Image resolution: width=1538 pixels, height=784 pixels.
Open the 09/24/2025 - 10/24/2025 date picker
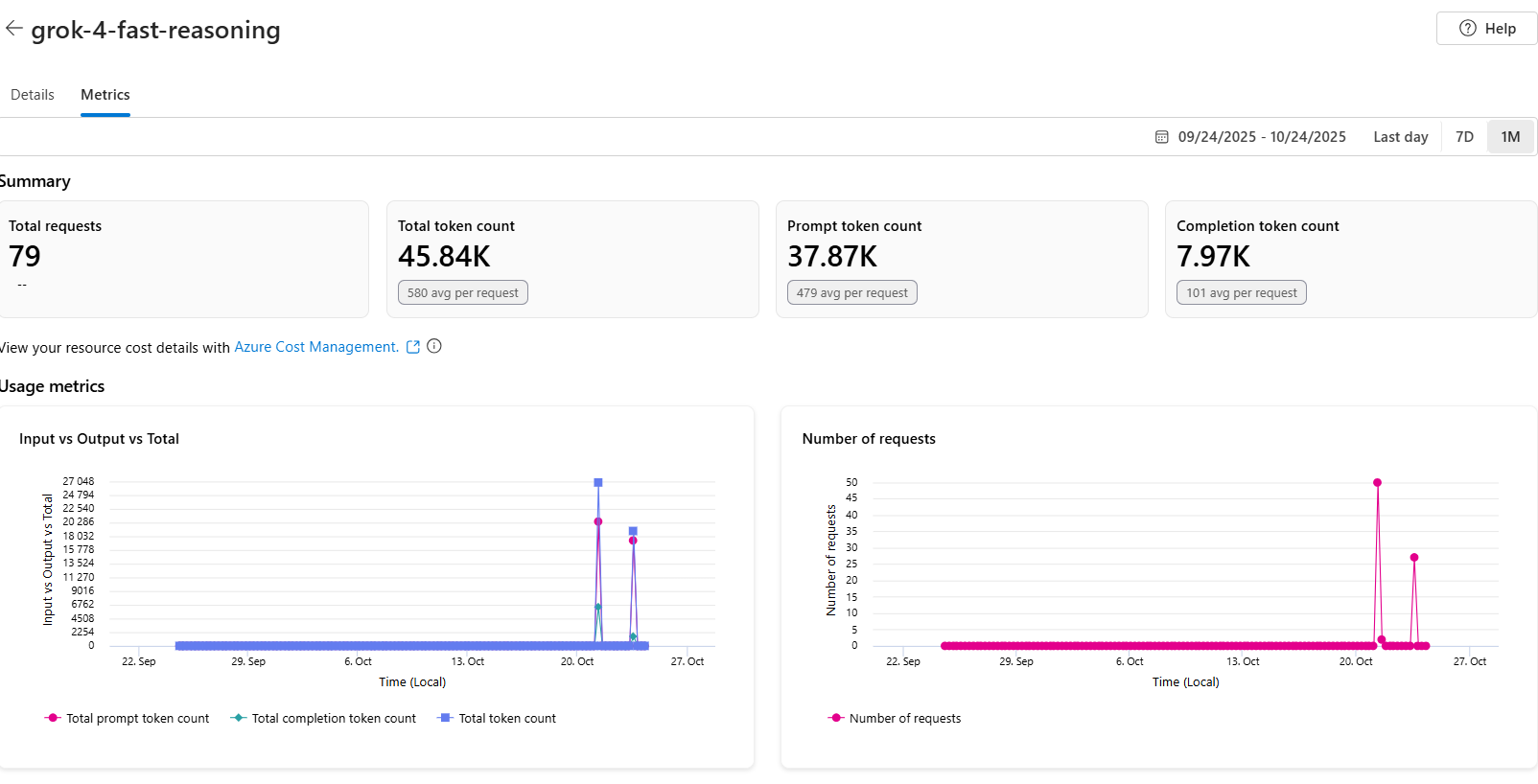(x=1262, y=137)
